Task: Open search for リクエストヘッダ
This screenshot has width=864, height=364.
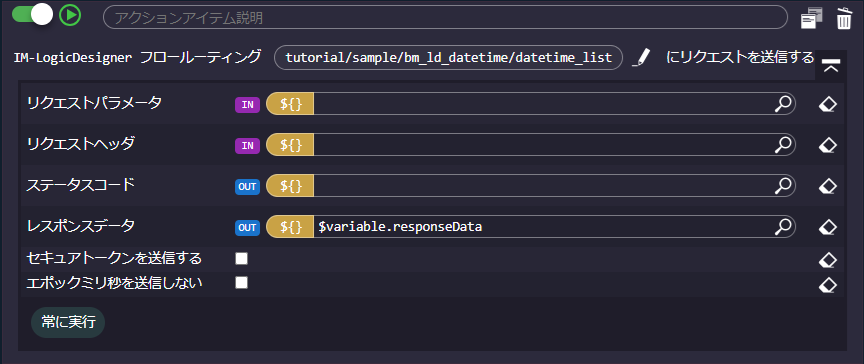Action: point(783,144)
